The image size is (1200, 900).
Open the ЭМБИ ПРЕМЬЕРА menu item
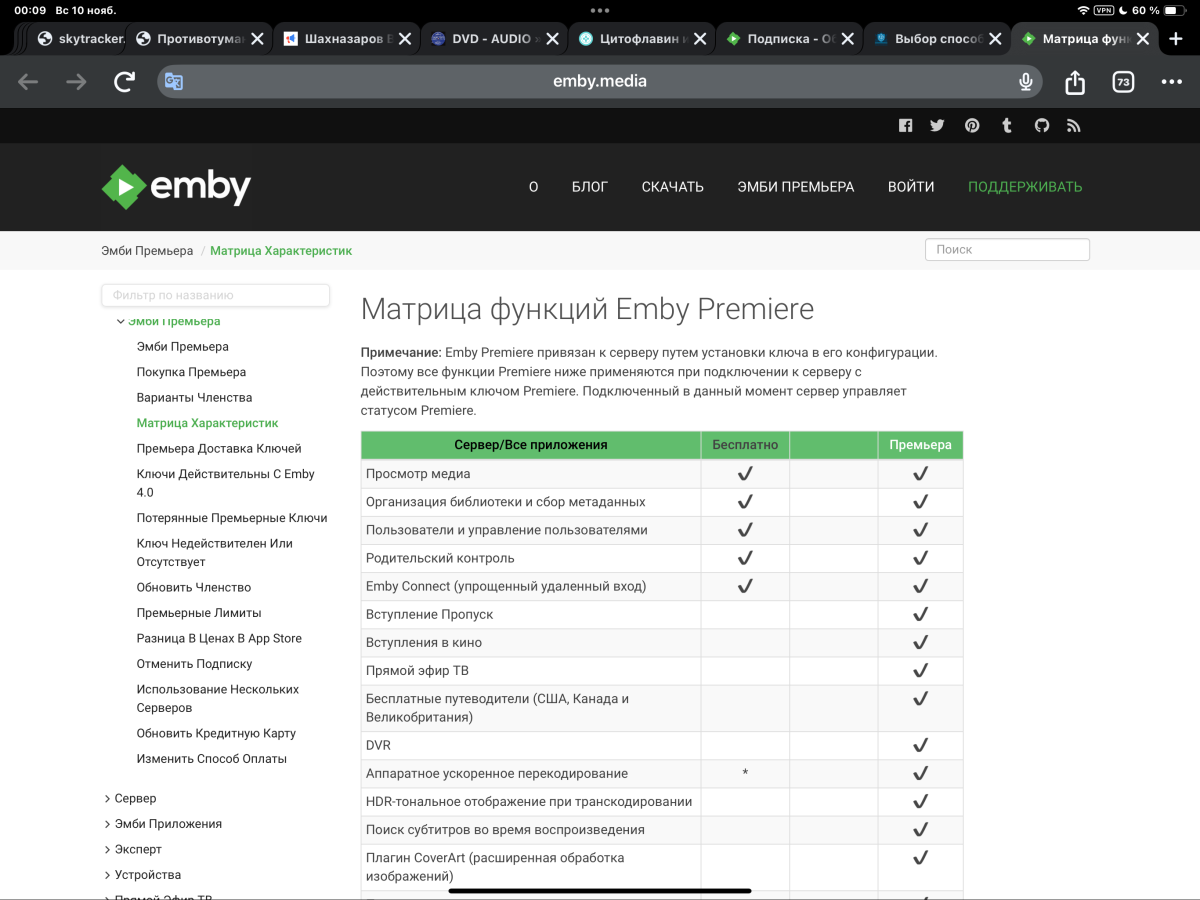pos(796,187)
